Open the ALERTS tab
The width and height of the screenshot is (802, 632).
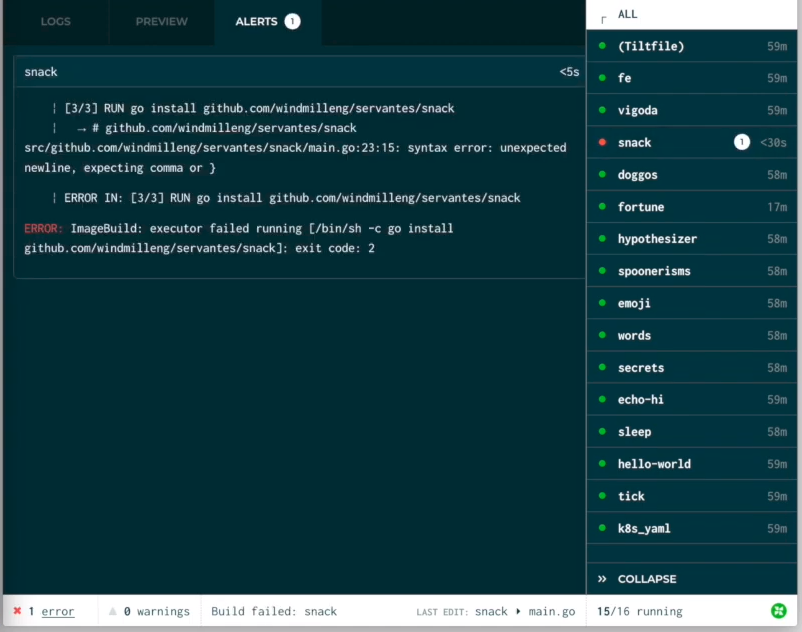[x=268, y=21]
